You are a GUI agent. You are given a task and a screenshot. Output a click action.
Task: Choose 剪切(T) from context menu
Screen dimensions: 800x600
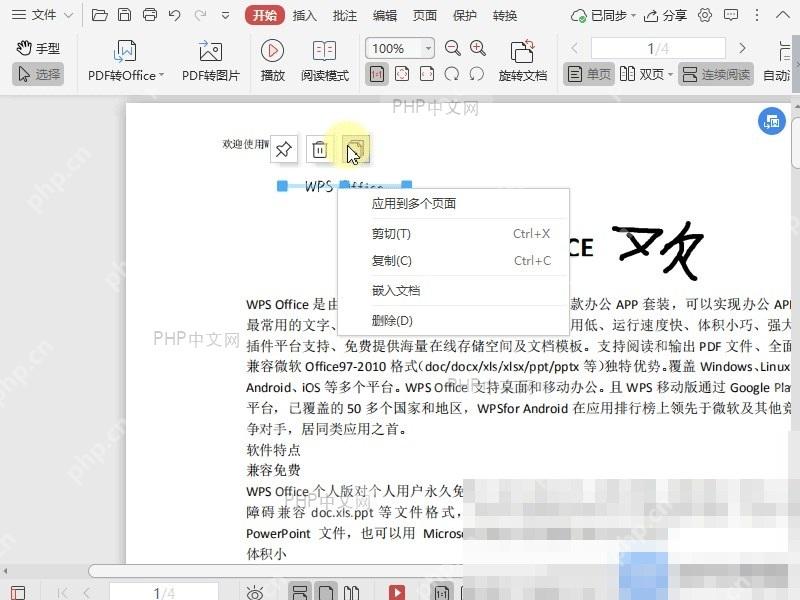click(x=453, y=234)
